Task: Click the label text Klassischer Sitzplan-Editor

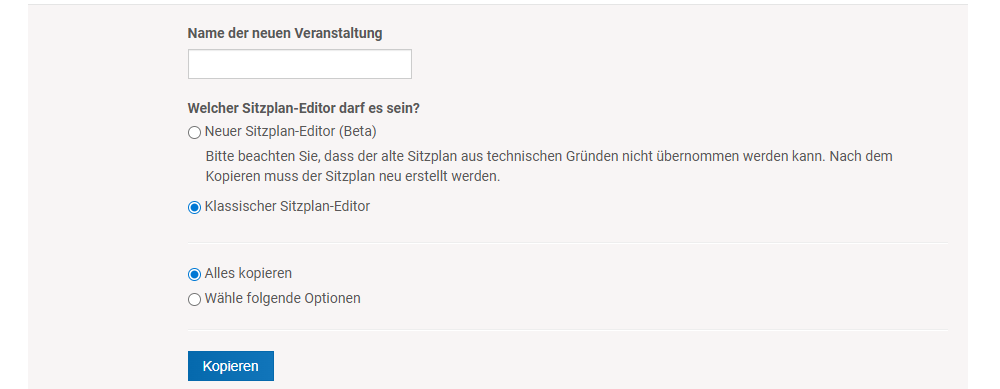Action: (x=287, y=207)
